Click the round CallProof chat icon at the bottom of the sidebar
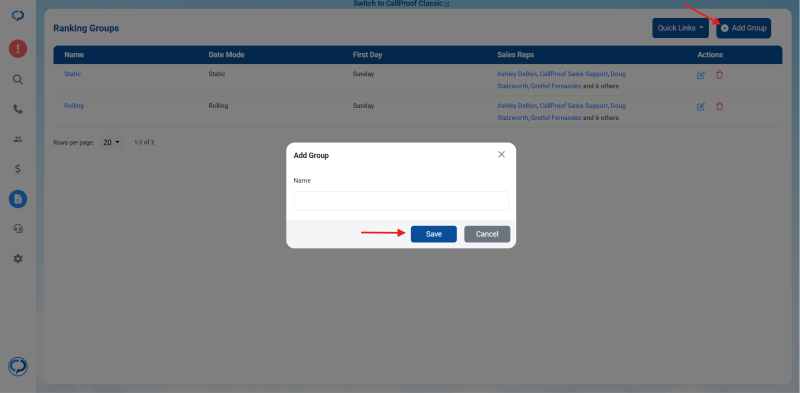Viewport: 800px width, 393px height. (x=18, y=366)
